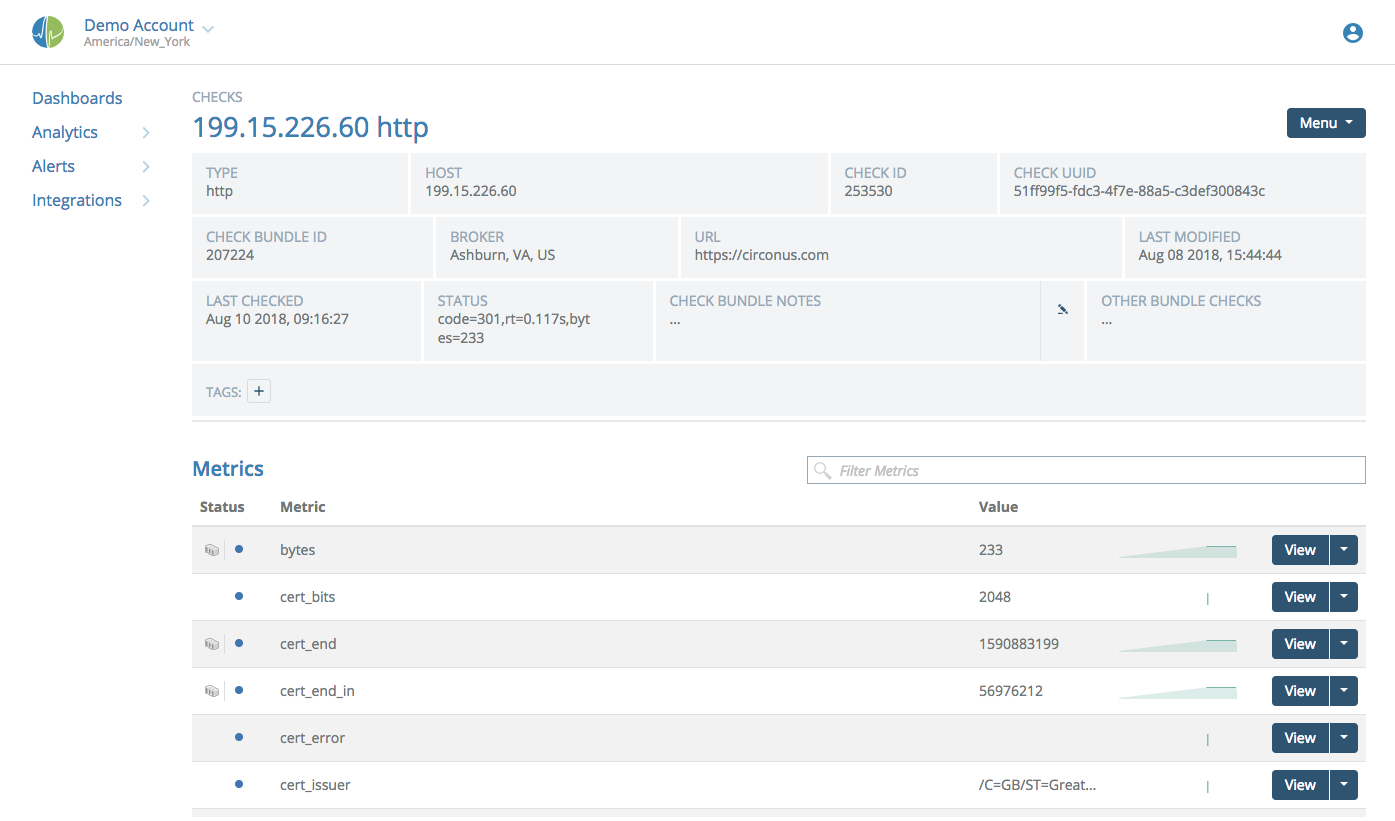1395x821 pixels.
Task: Expand the Alerts sidebar section
Action: click(53, 166)
